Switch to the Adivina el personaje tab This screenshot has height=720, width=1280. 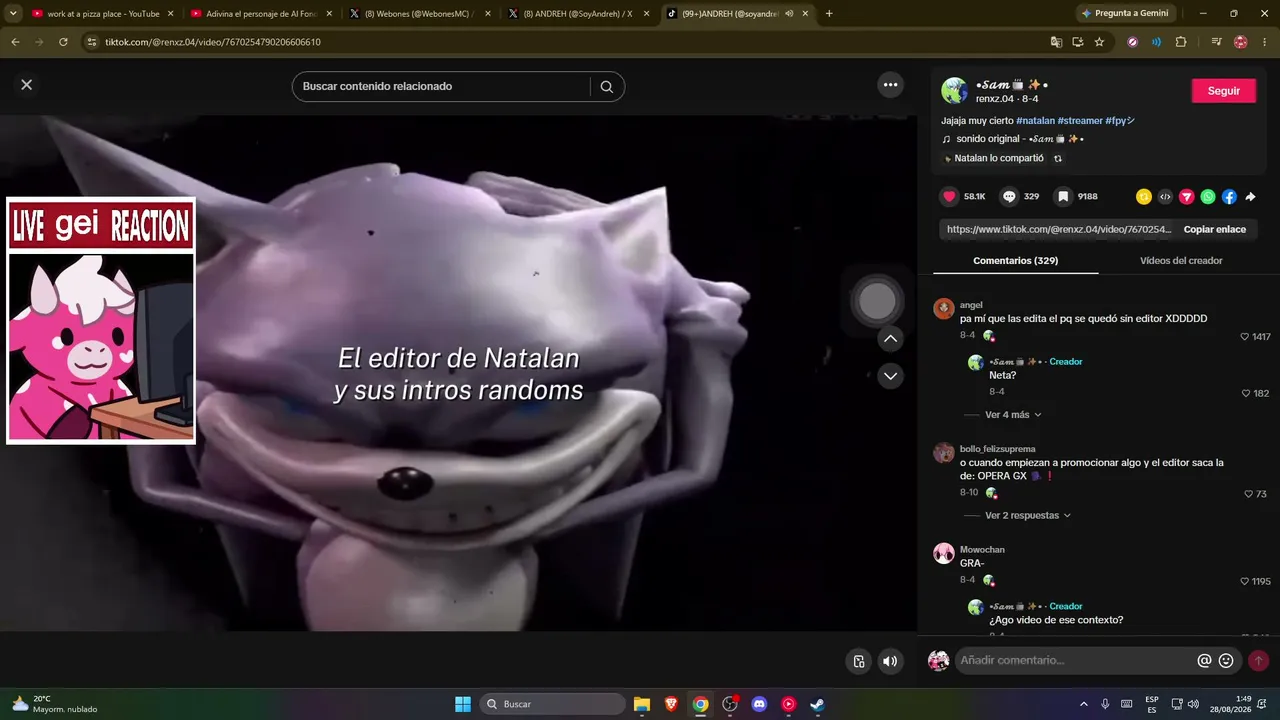pyautogui.click(x=261, y=14)
